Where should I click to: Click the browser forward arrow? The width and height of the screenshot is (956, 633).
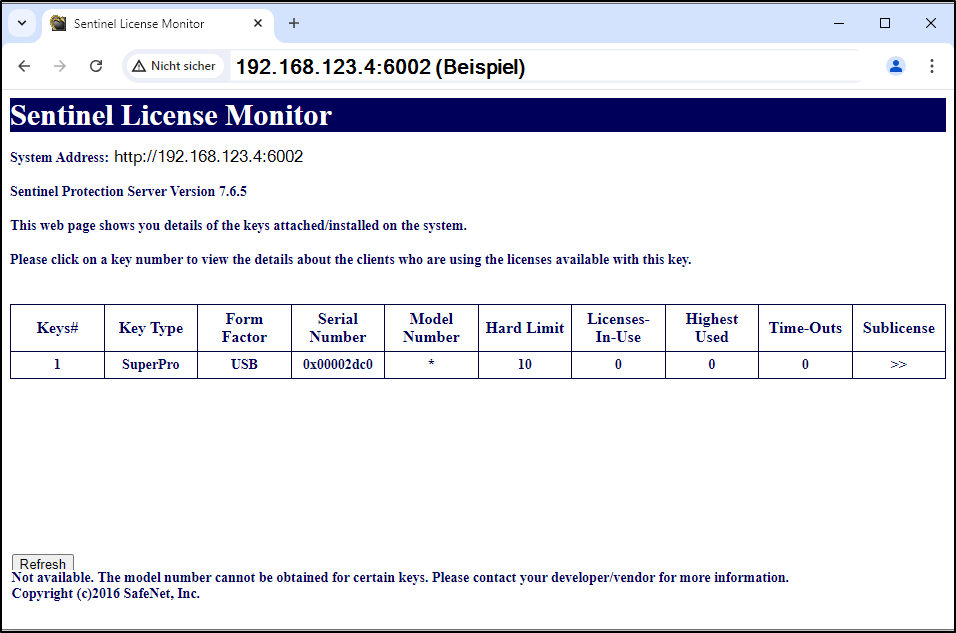pos(60,66)
